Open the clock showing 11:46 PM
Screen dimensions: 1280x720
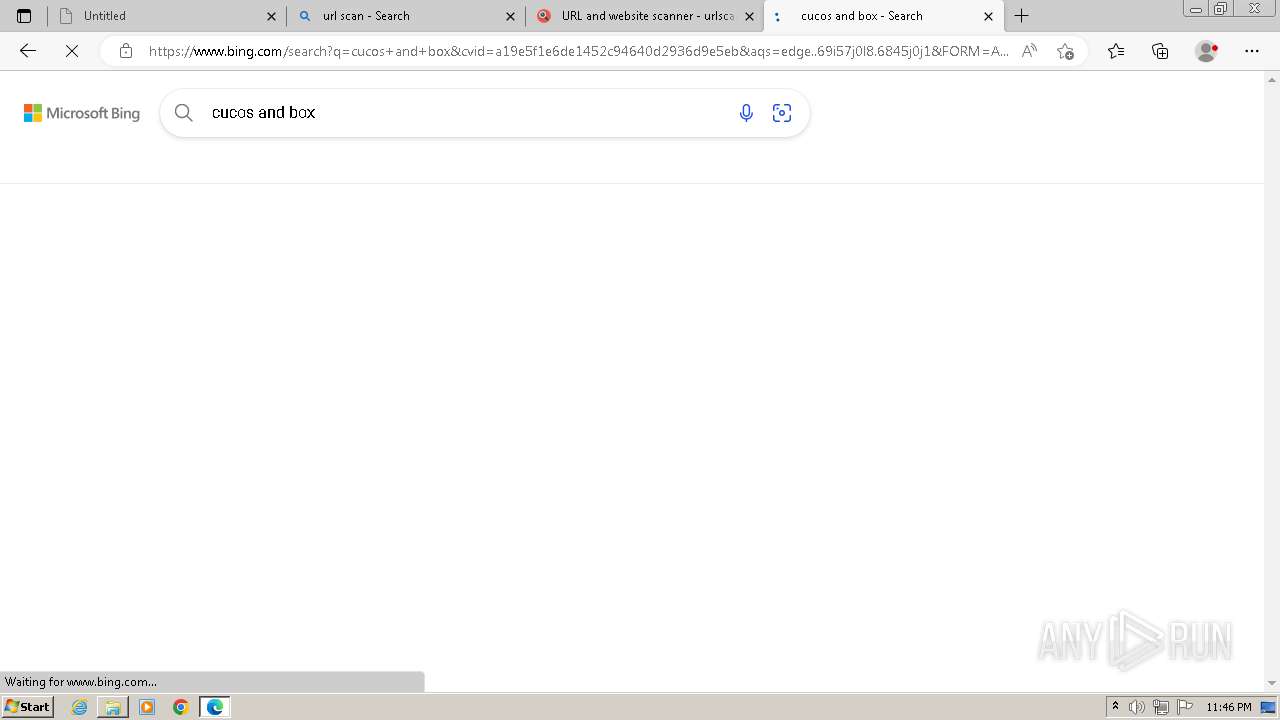tap(1229, 707)
